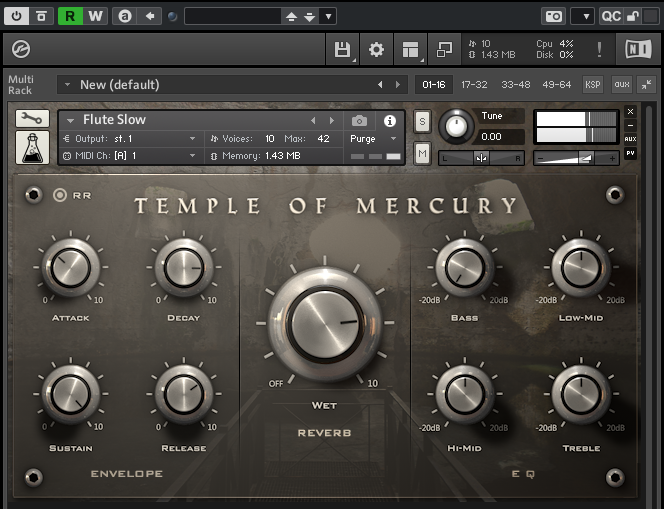Enable Read automation (R) button
Image resolution: width=664 pixels, height=509 pixels.
[70, 16]
